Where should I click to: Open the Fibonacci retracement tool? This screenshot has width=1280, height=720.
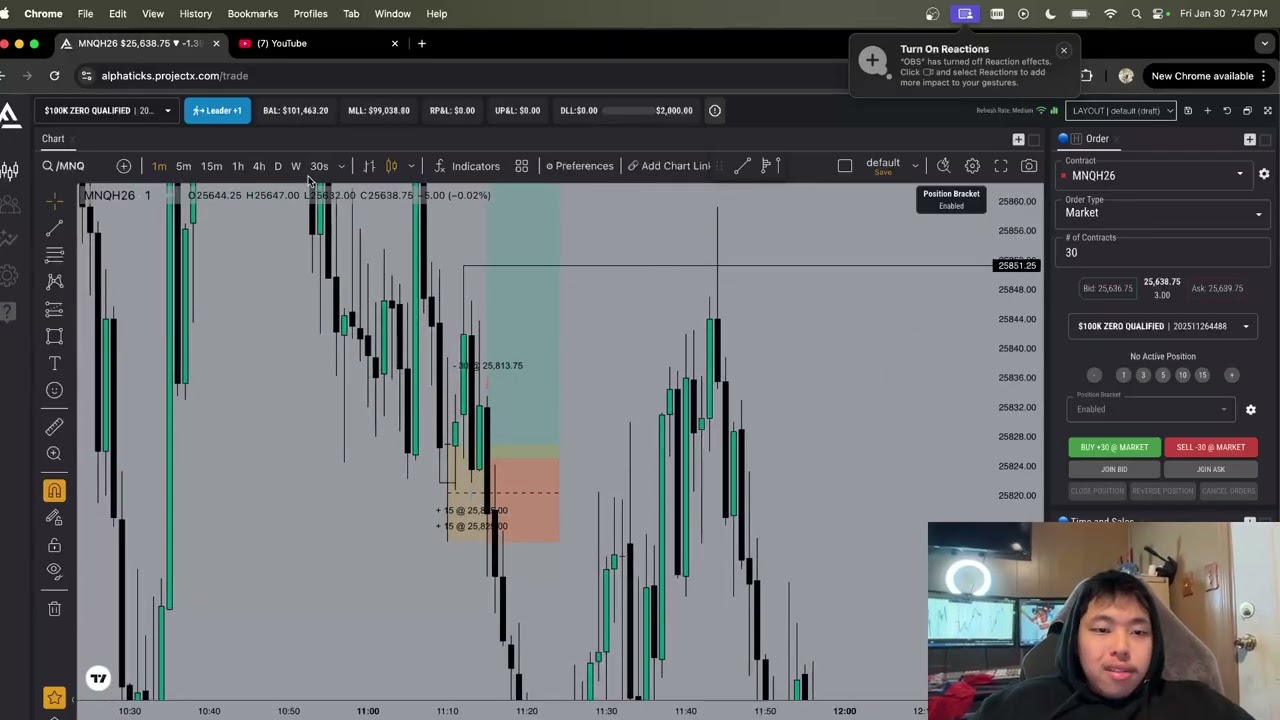(54, 255)
